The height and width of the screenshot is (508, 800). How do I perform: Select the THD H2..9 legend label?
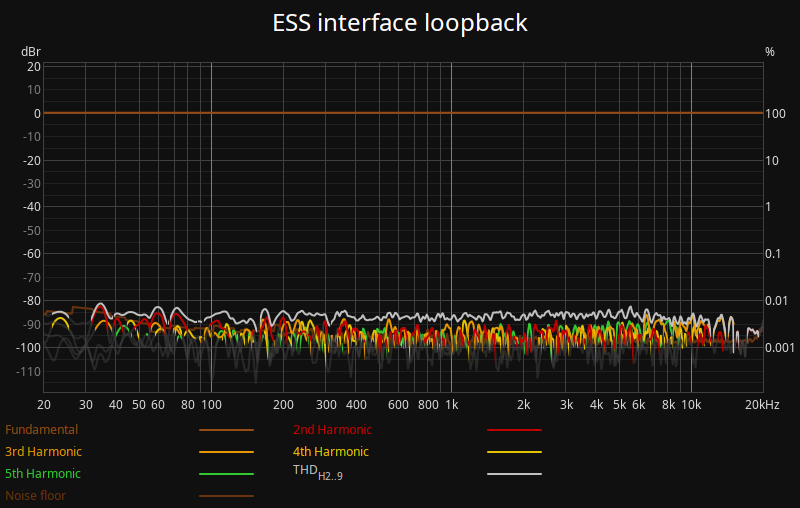pos(318,472)
